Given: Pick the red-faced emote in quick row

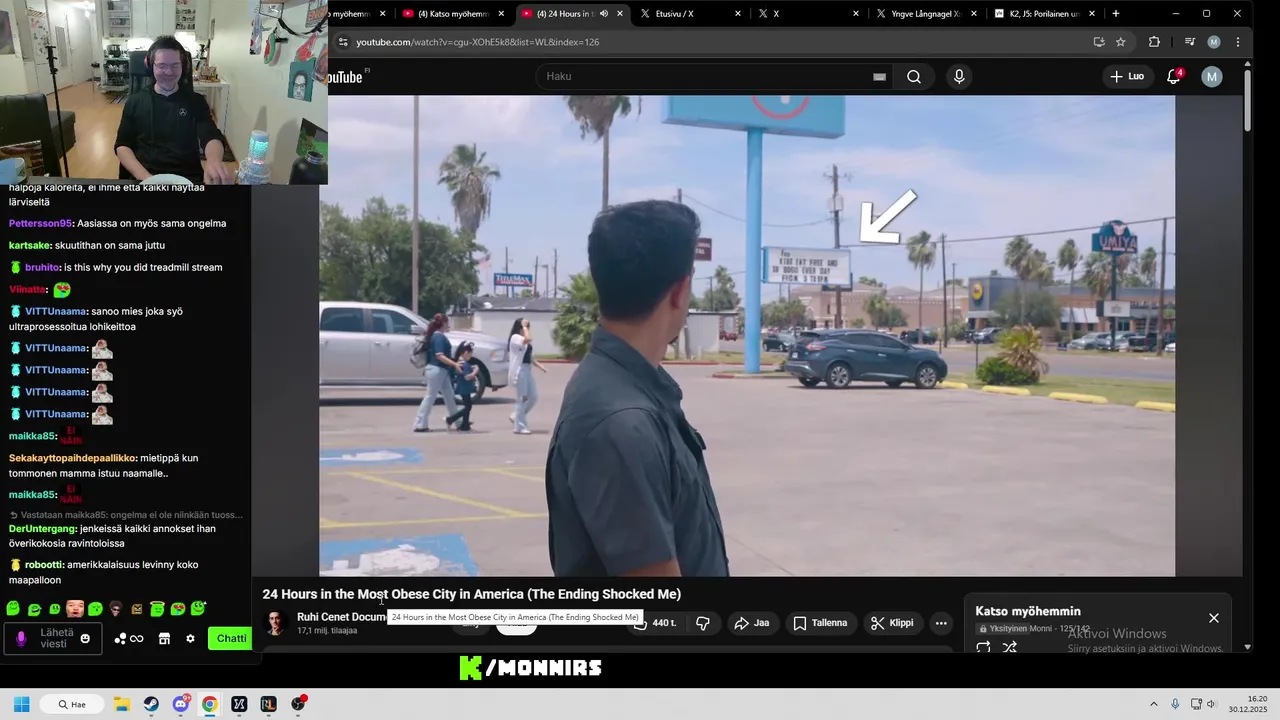Looking at the screenshot, I should (x=75, y=608).
